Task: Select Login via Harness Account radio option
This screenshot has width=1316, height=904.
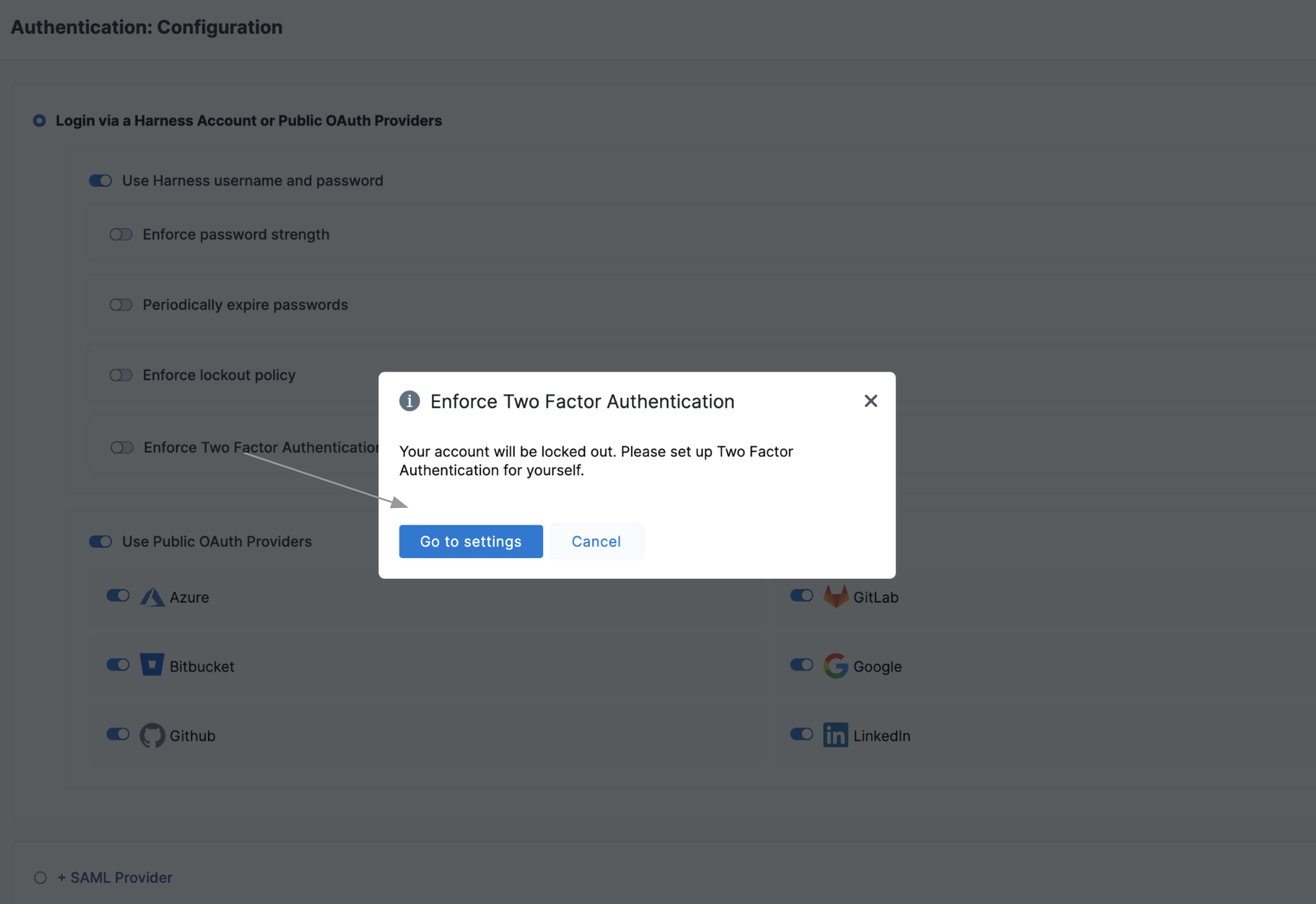Action: [39, 121]
